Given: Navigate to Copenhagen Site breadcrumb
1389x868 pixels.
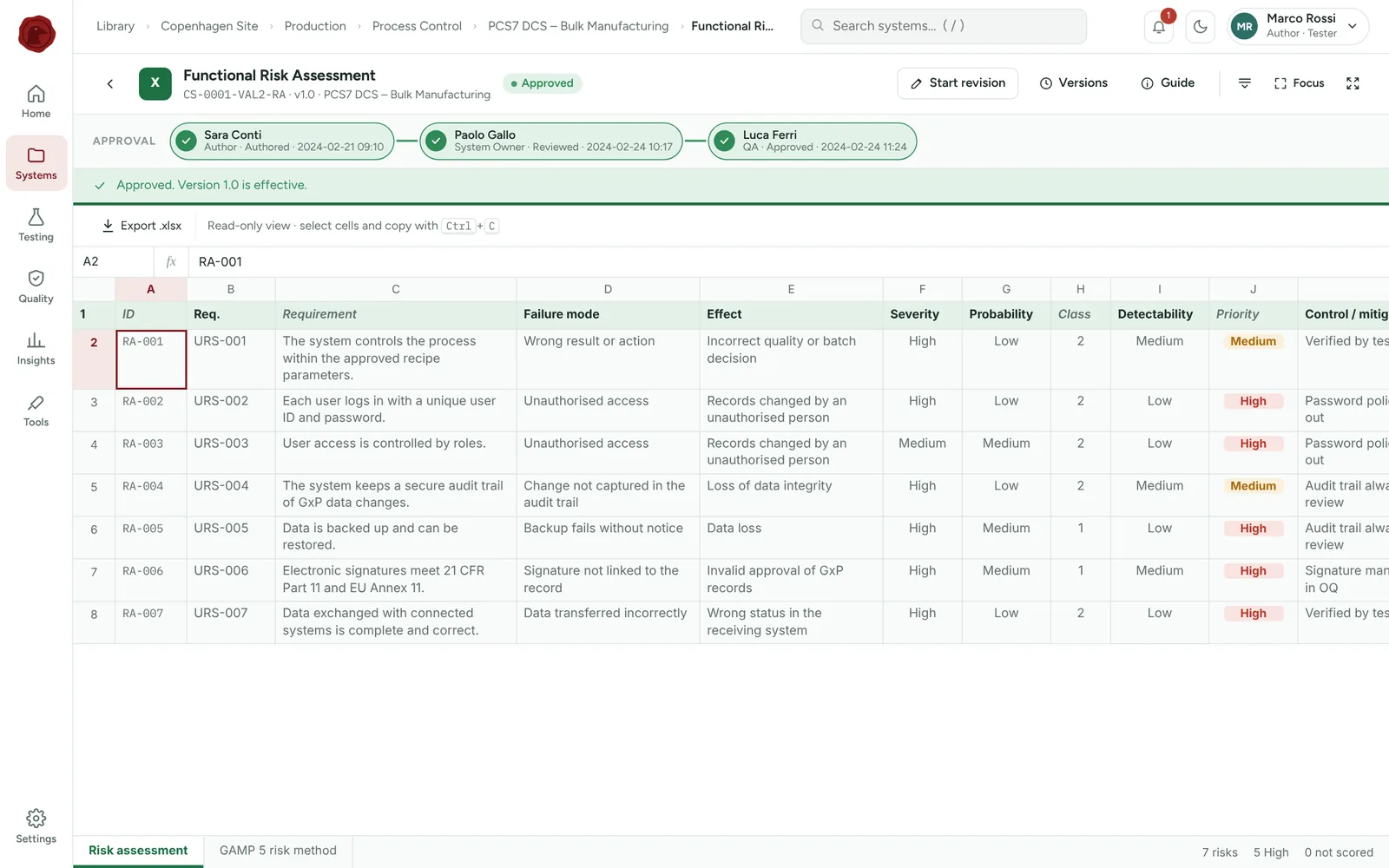Looking at the screenshot, I should point(209,26).
